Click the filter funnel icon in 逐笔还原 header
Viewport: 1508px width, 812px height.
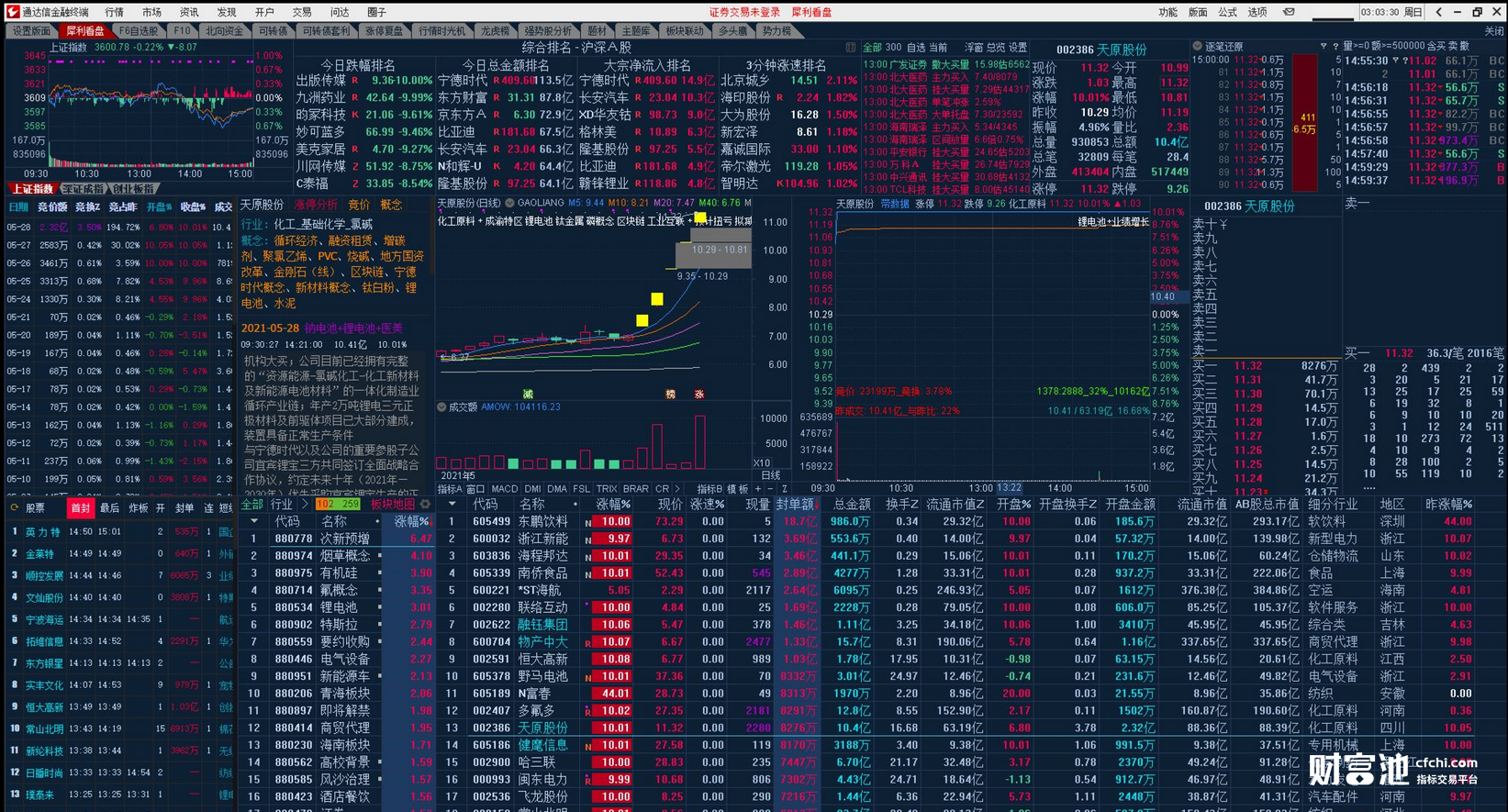click(x=1324, y=46)
